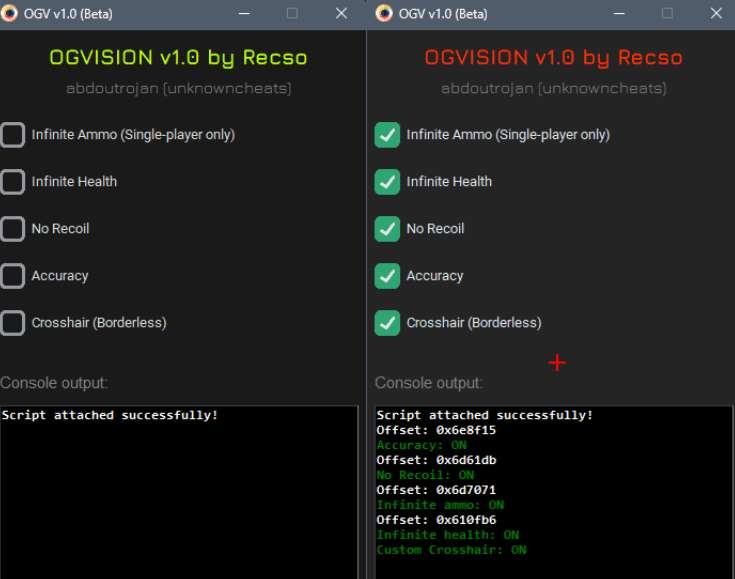Check No Recoil in left window
The image size is (735, 579).
pyautogui.click(x=12, y=229)
